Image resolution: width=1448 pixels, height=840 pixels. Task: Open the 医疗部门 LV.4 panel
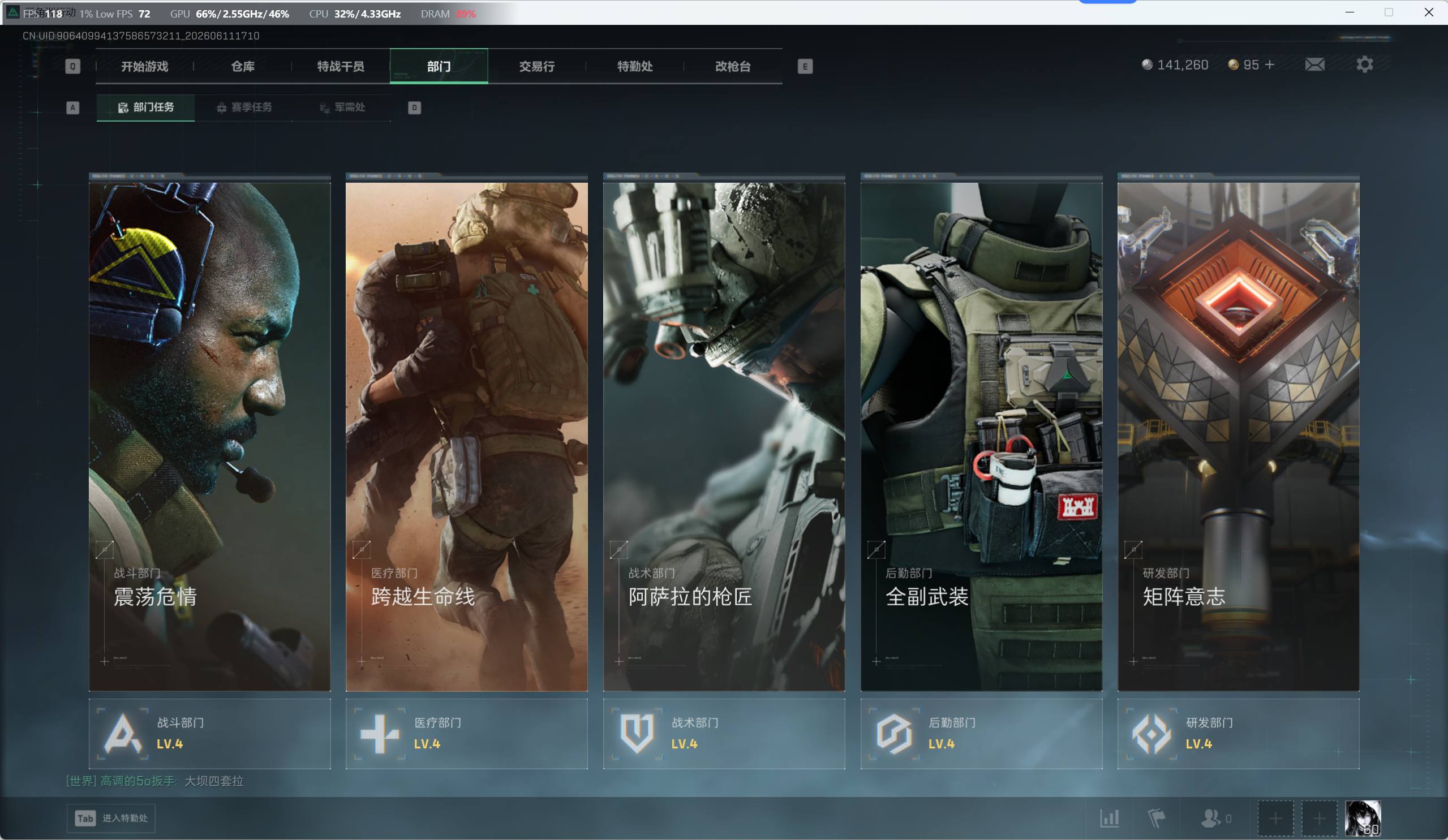(x=467, y=734)
